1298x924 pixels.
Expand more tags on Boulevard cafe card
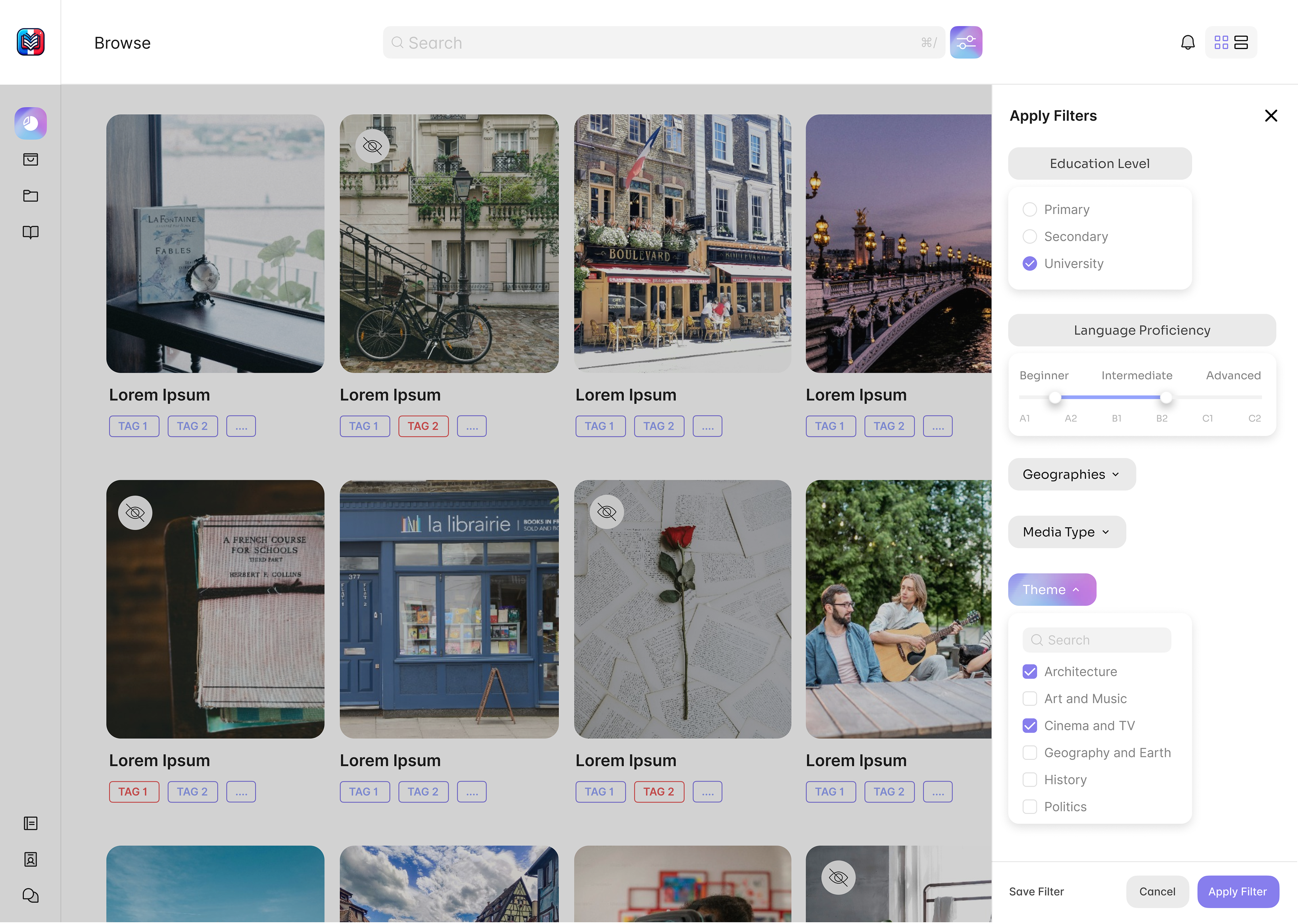point(707,427)
